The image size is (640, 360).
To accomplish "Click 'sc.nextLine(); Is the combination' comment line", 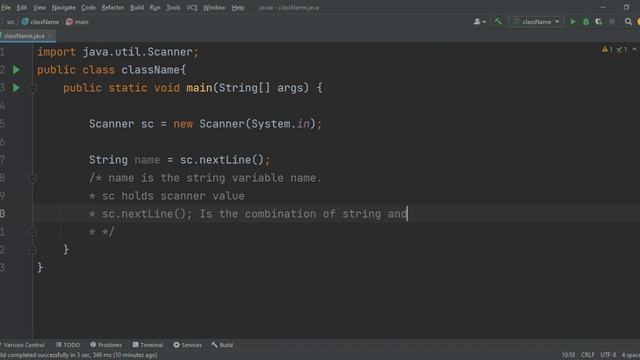I will [249, 214].
